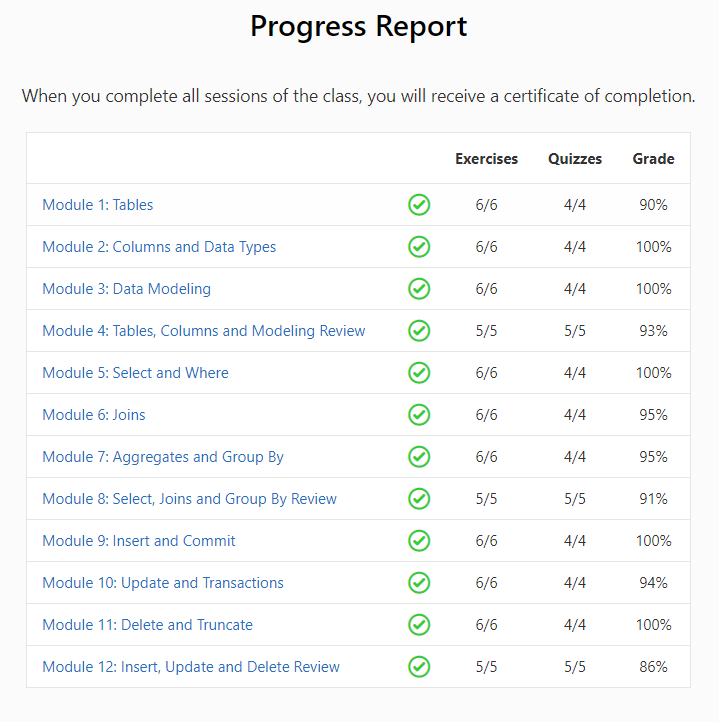Image resolution: width=719 pixels, height=722 pixels.
Task: Click the 86% grade for Module 12
Action: pyautogui.click(x=654, y=667)
